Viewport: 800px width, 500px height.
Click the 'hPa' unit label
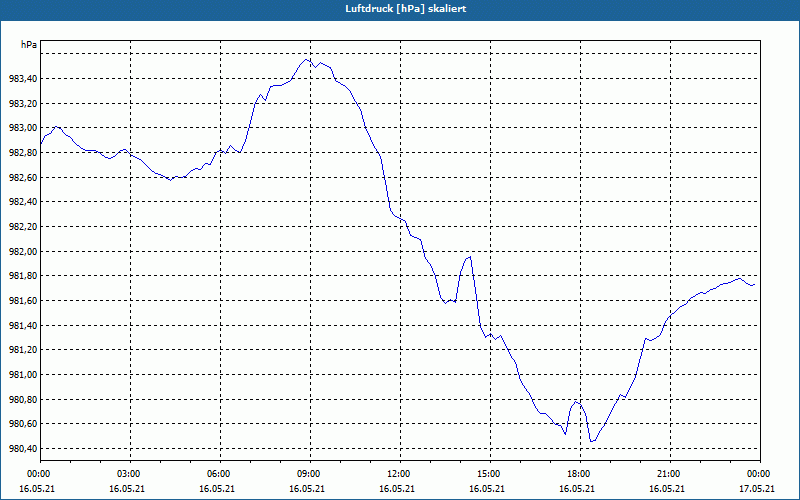point(29,45)
